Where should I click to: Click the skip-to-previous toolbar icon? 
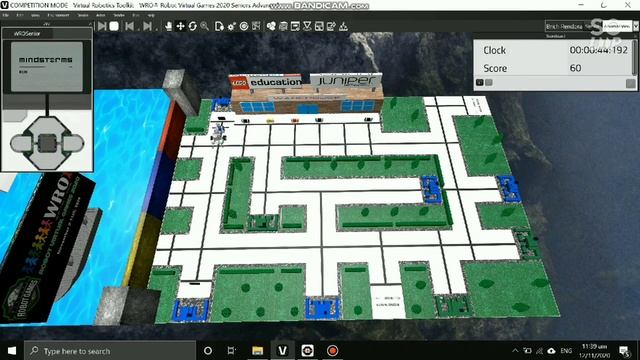pyautogui.click(x=129, y=26)
